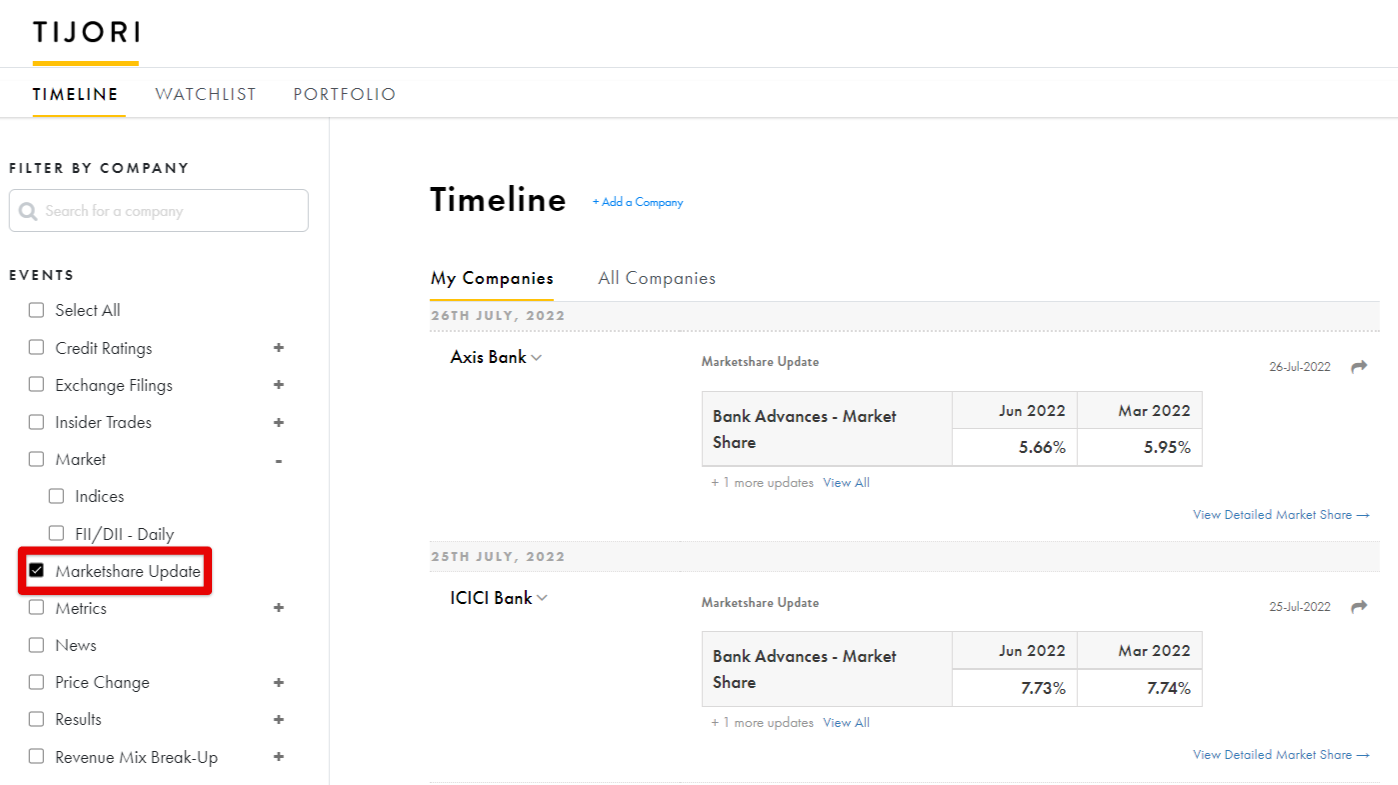Uncheck the Marketshare Update filter
1398x785 pixels.
pos(37,571)
